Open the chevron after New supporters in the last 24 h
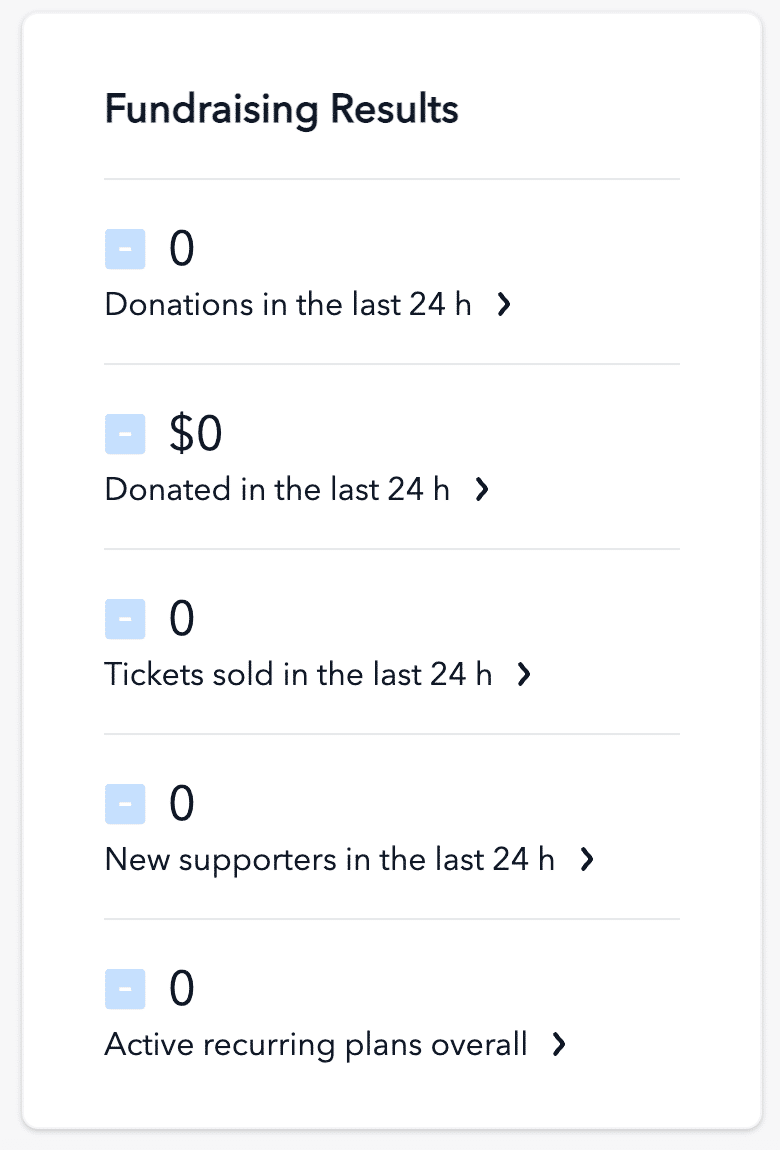Viewport: 780px width, 1150px height. [x=587, y=860]
